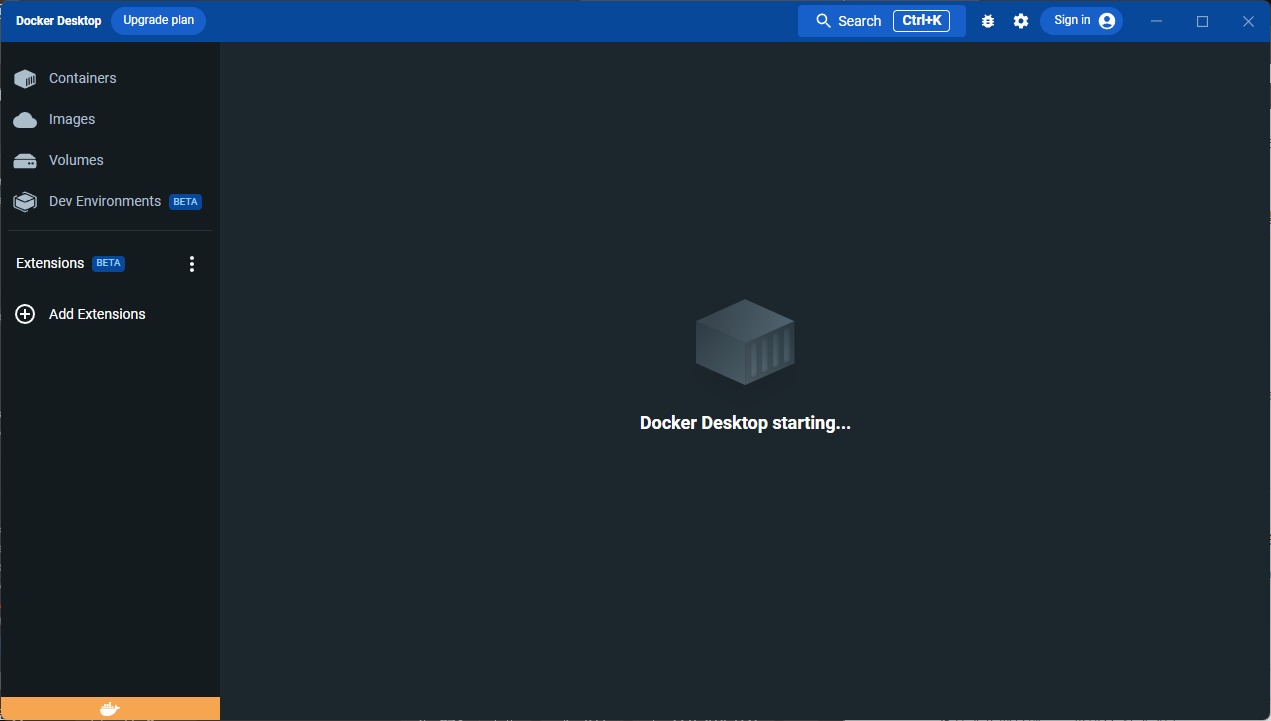Click the Docker Desktop title text
The image size is (1271, 721).
[x=58, y=21]
